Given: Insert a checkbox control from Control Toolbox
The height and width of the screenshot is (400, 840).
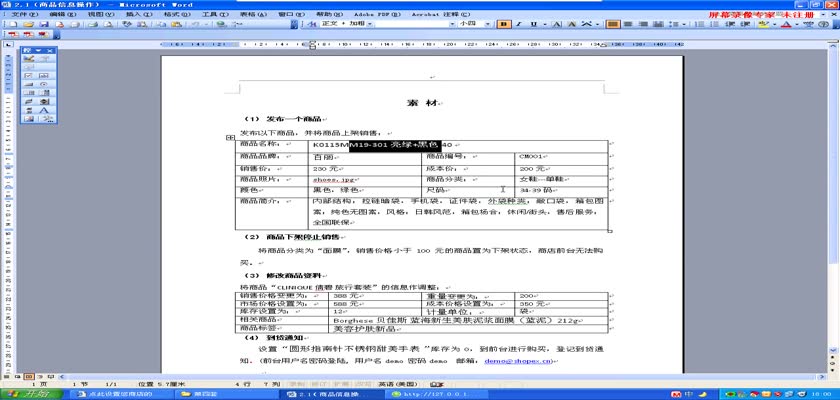Looking at the screenshot, I should pyautogui.click(x=29, y=76).
